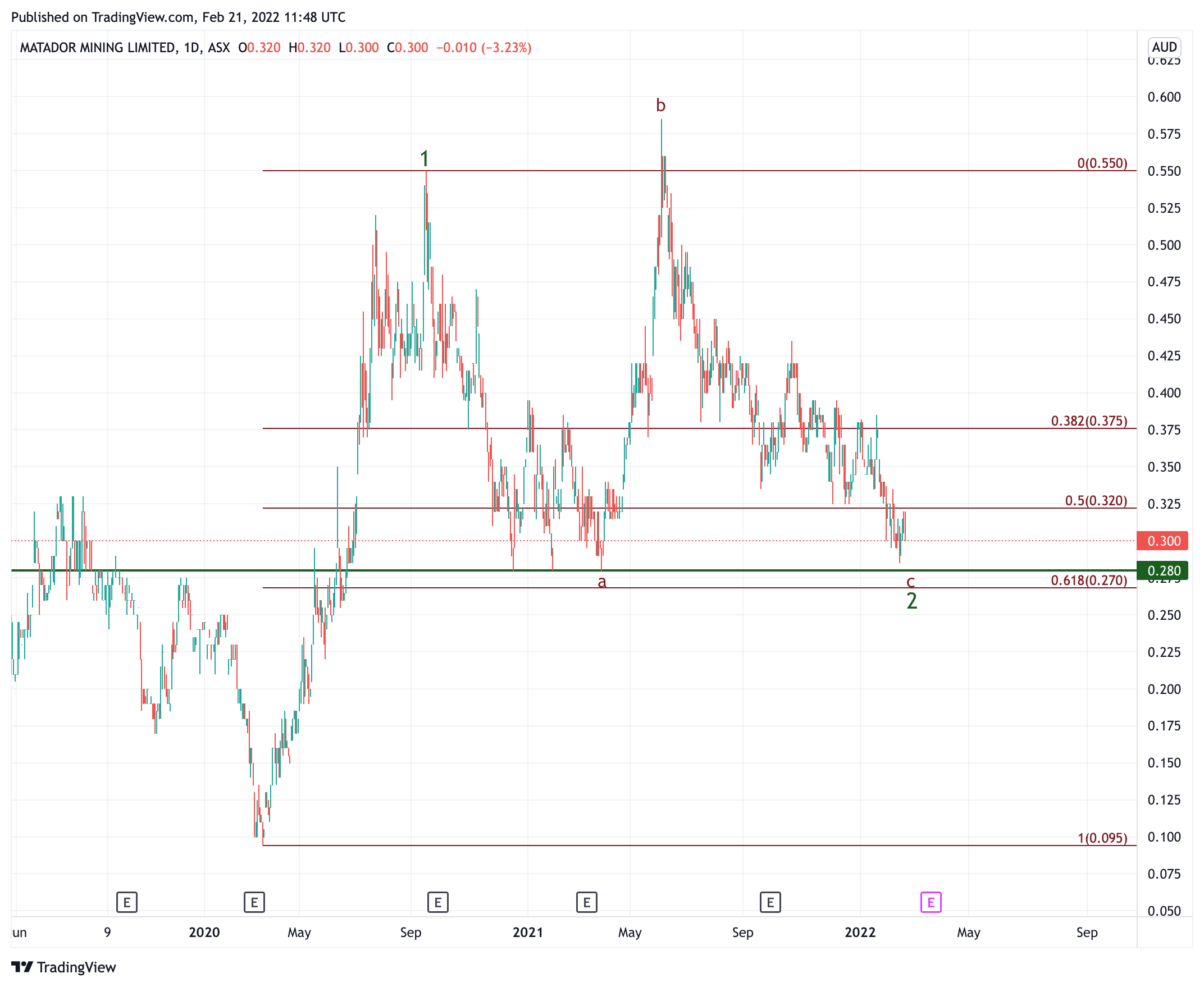Click the MATADOR MINING LIMITED symbol title
The width and height of the screenshot is (1204, 987).
pyautogui.click(x=97, y=48)
